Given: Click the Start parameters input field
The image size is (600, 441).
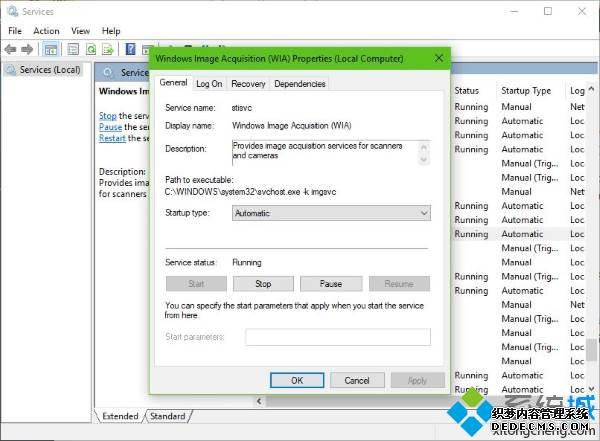Looking at the screenshot, I should point(338,336).
